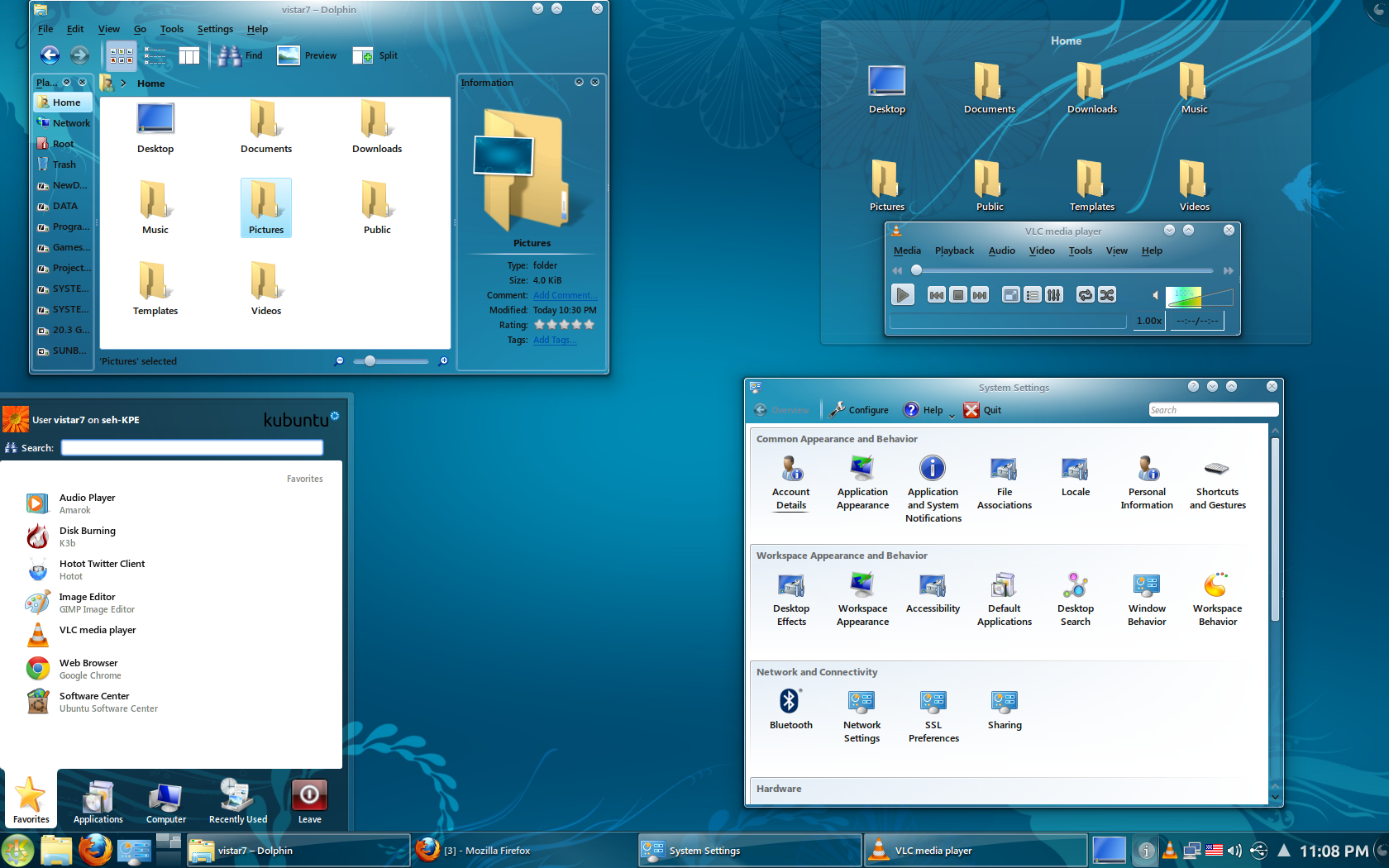Click the System Settings vertical scrollbar

(1275, 529)
